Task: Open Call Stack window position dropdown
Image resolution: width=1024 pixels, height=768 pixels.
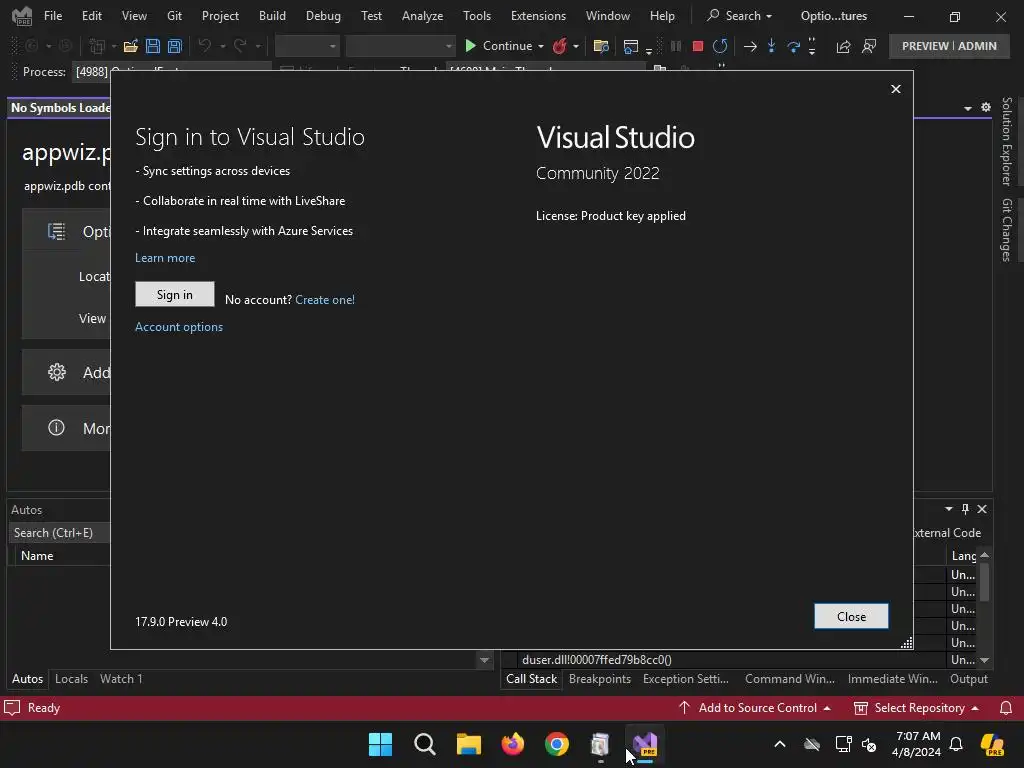Action: 948,509
